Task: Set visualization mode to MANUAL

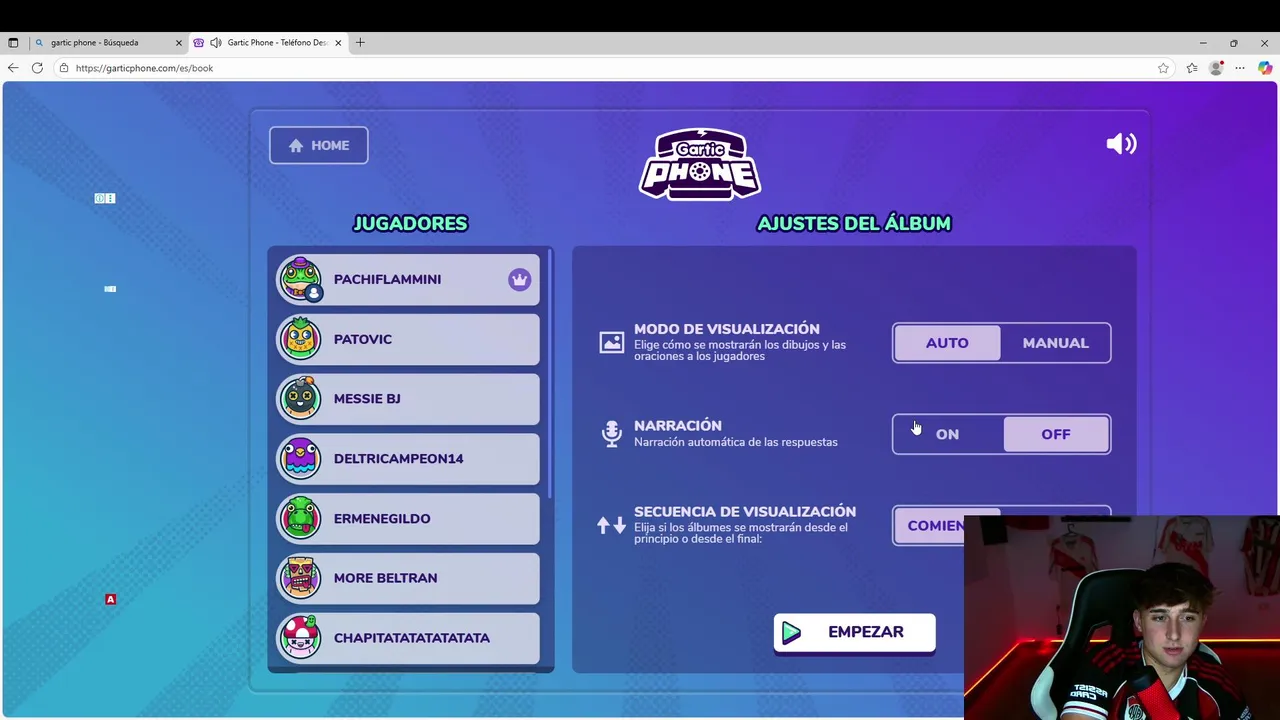Action: click(x=1055, y=343)
